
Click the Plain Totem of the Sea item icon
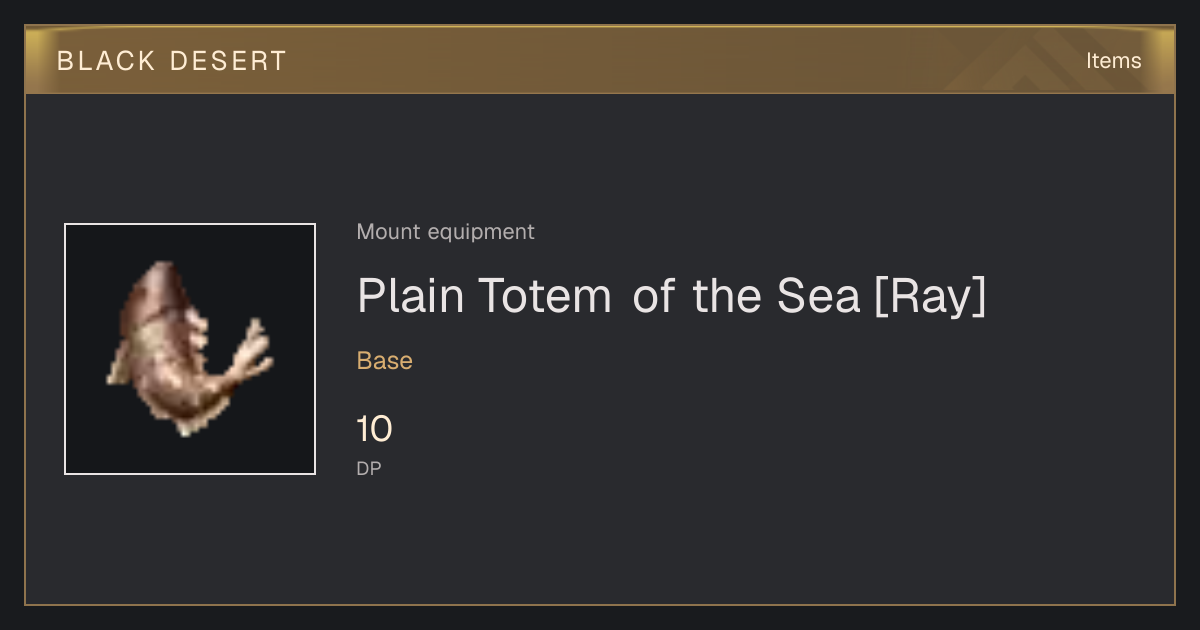pos(190,349)
